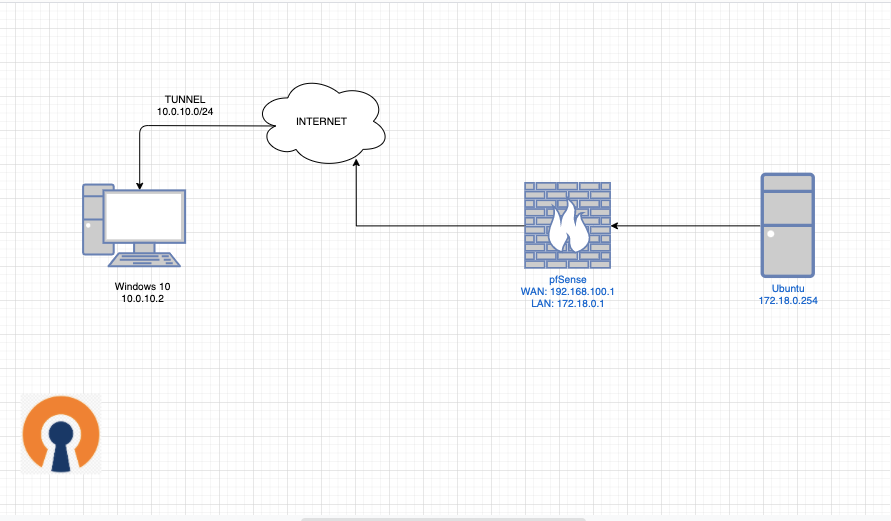
Task: Click the Ubuntu 172.18.0.254 label
Action: click(x=788, y=295)
